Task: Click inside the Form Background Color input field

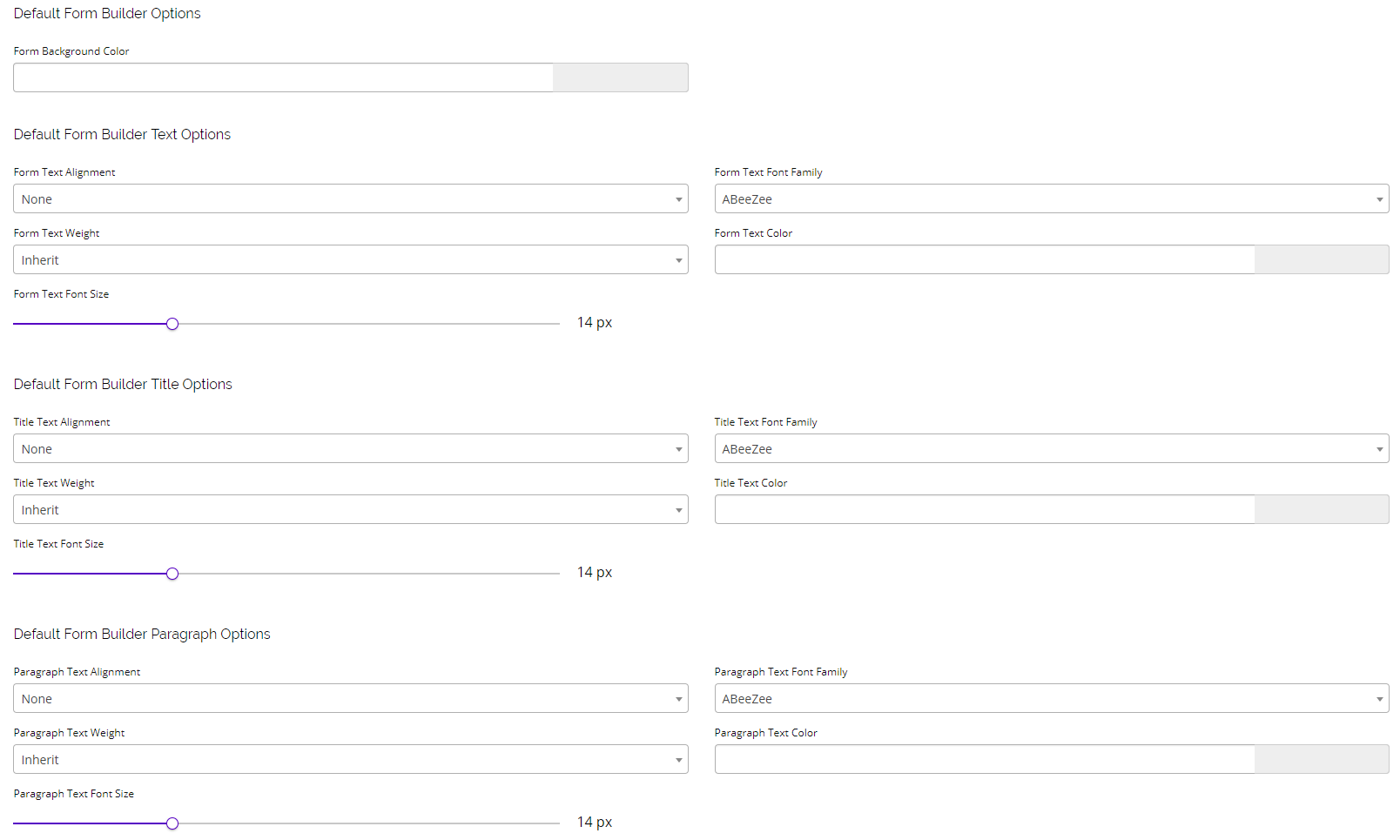Action: click(283, 77)
